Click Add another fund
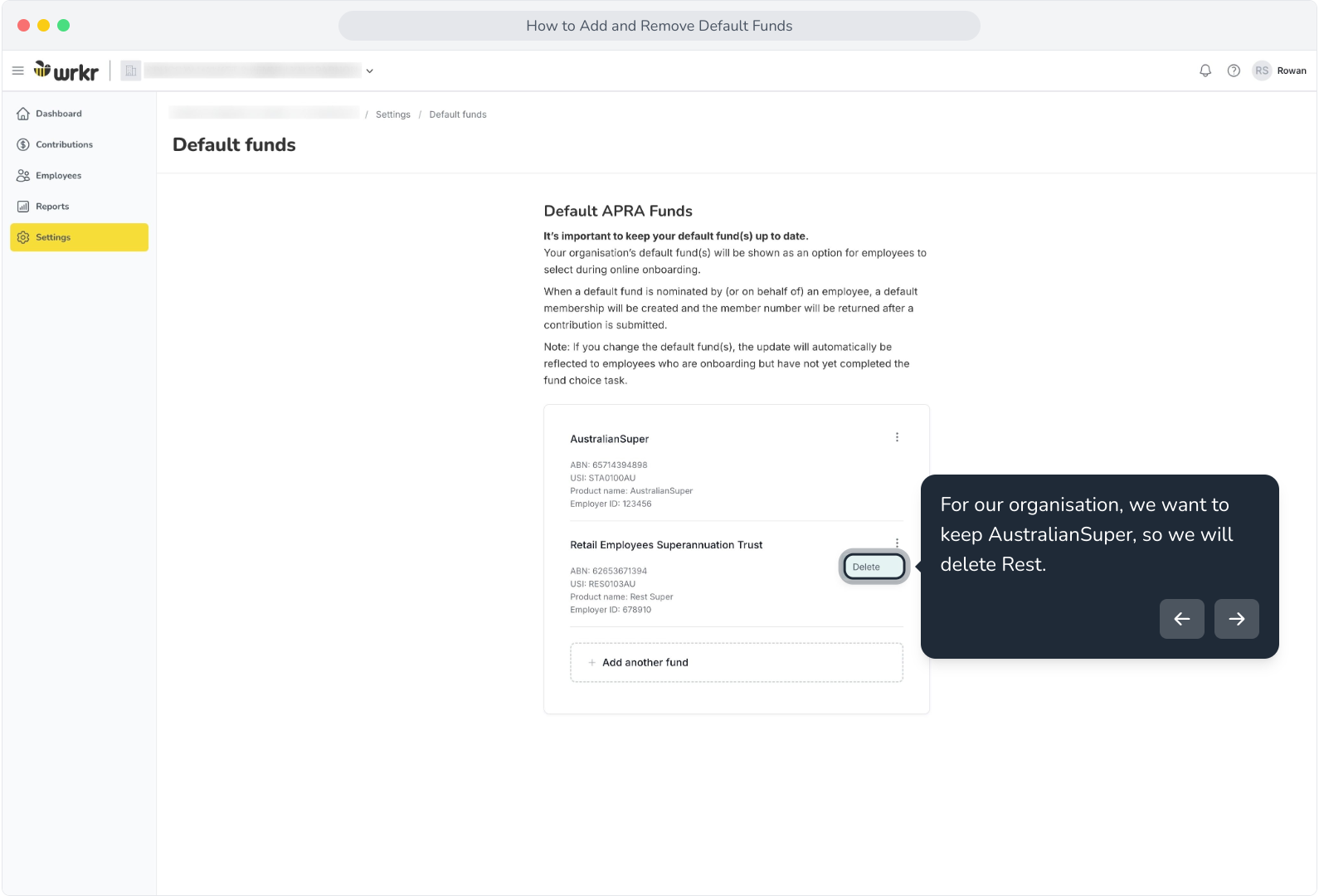 tap(737, 663)
